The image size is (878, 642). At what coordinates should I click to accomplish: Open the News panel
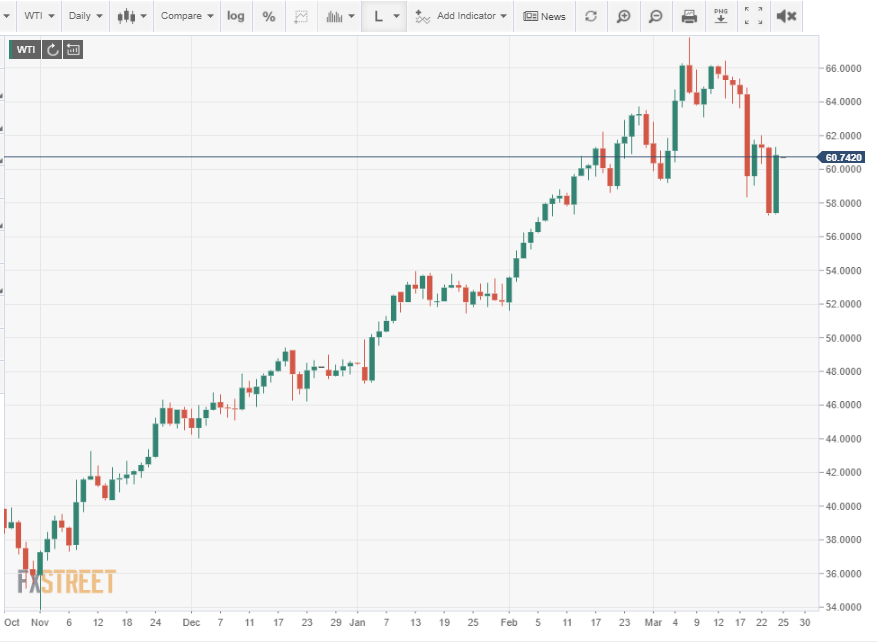(x=544, y=16)
